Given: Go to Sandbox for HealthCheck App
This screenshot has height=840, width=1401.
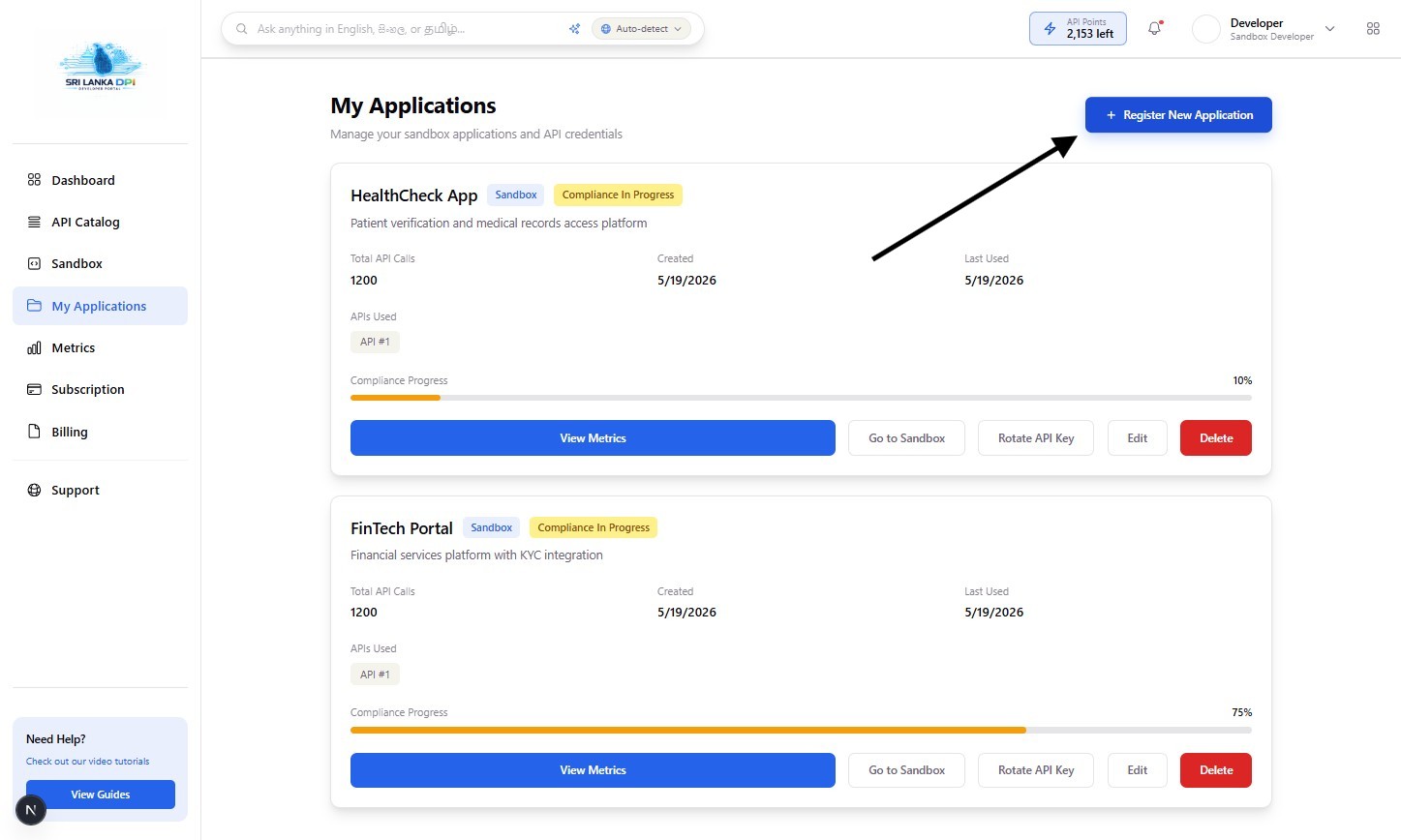Looking at the screenshot, I should pyautogui.click(x=906, y=437).
